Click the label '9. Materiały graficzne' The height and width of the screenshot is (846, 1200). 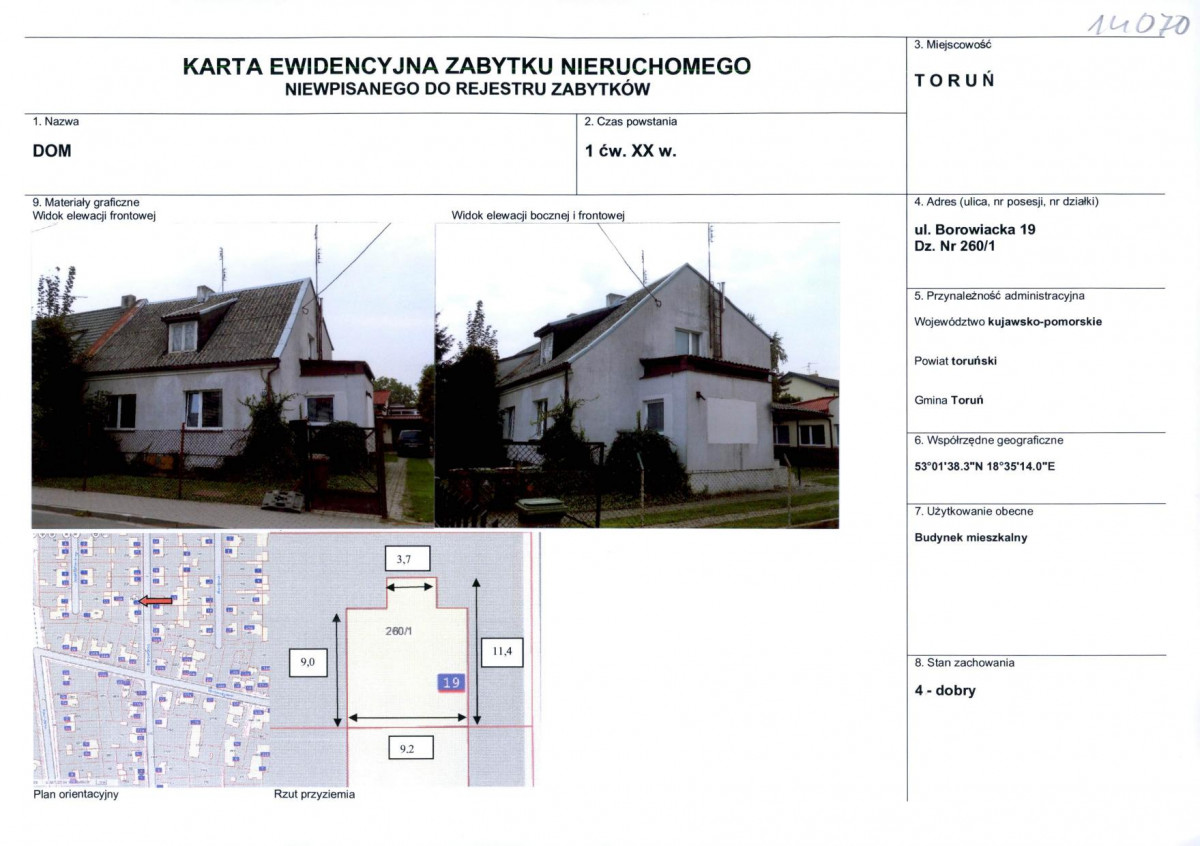[85, 202]
